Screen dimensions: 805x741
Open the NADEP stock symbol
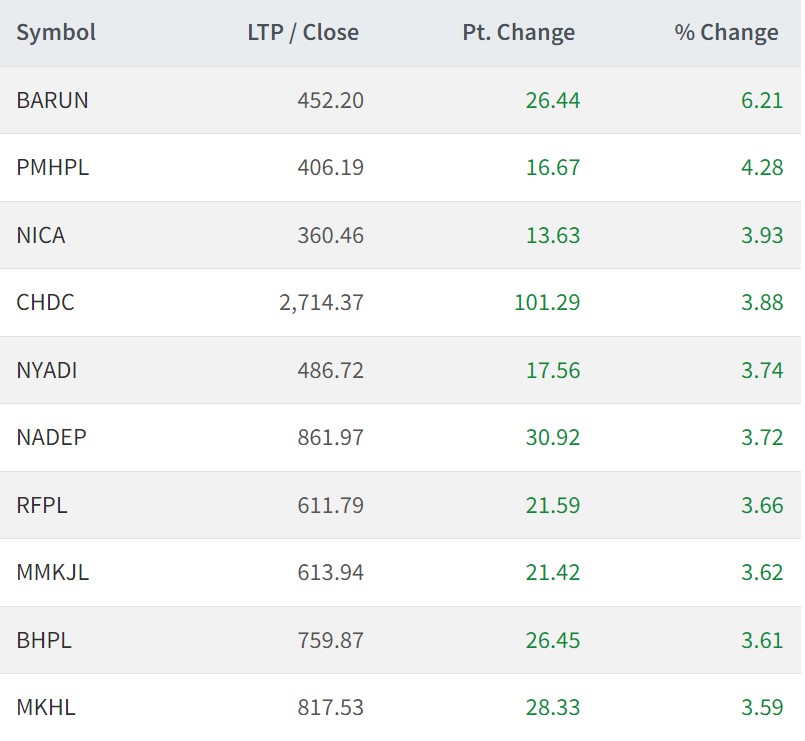point(51,437)
